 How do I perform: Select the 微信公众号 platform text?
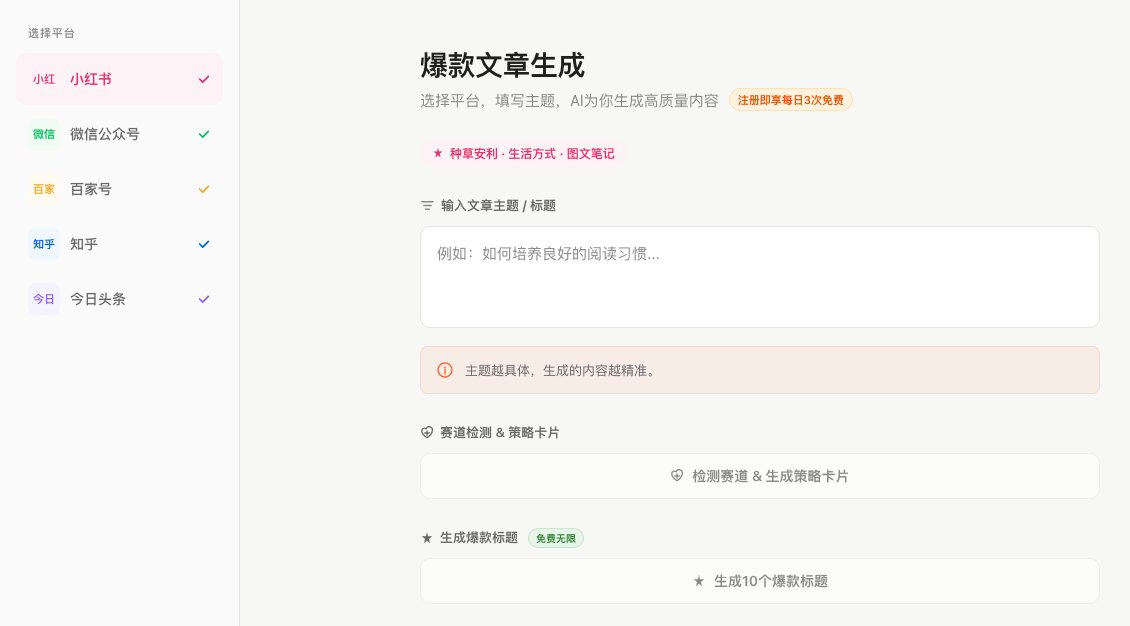104,134
